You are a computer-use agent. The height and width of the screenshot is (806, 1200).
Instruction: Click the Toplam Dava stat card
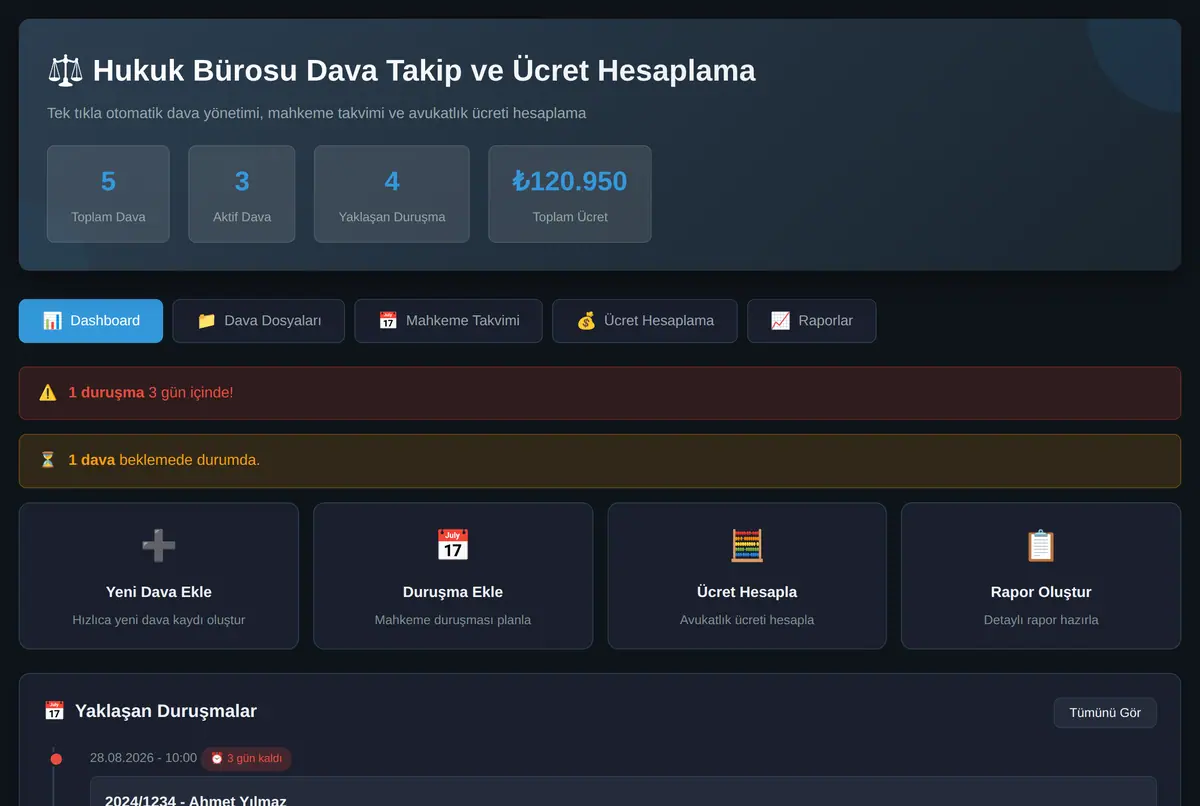click(x=108, y=194)
